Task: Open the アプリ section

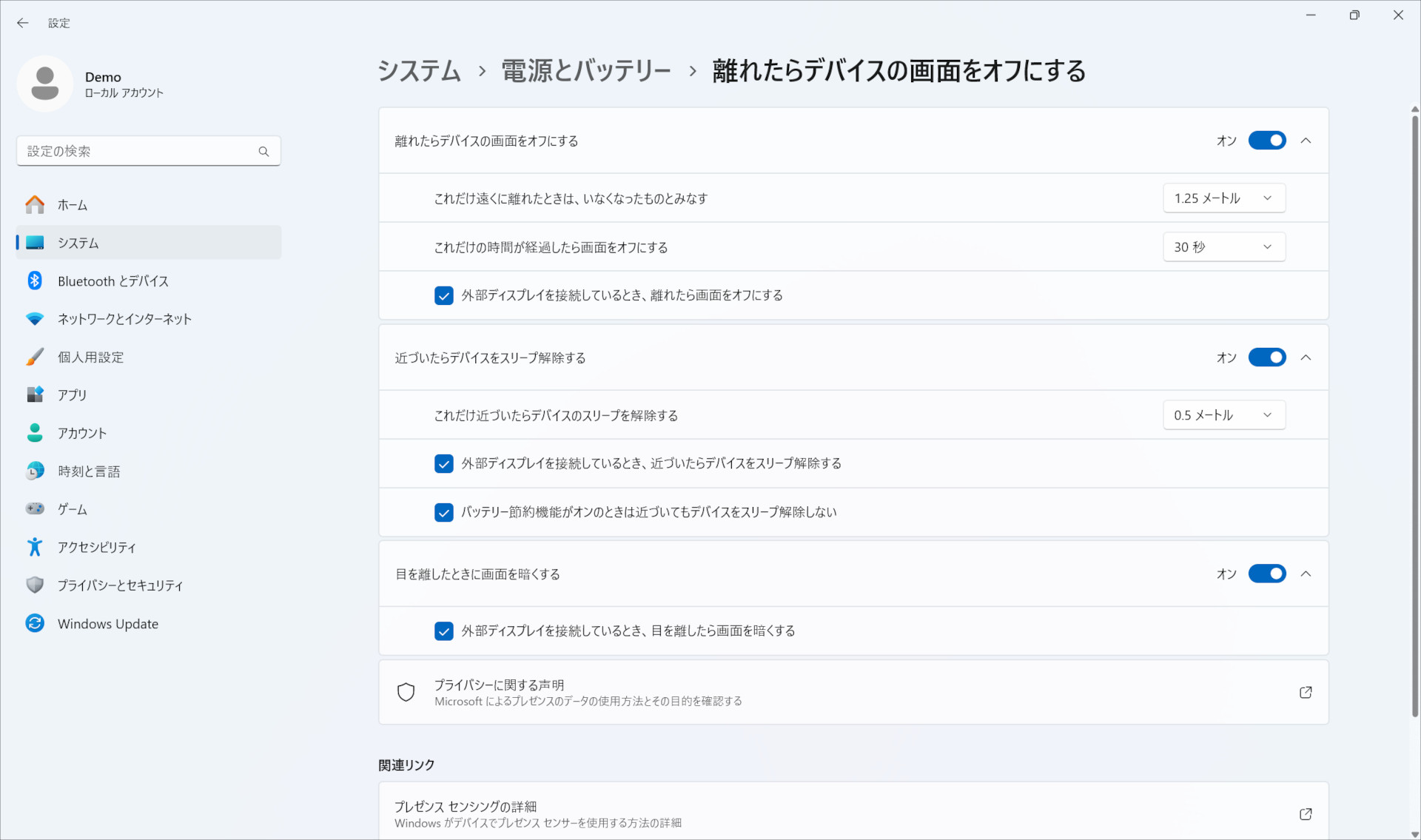Action: point(73,394)
